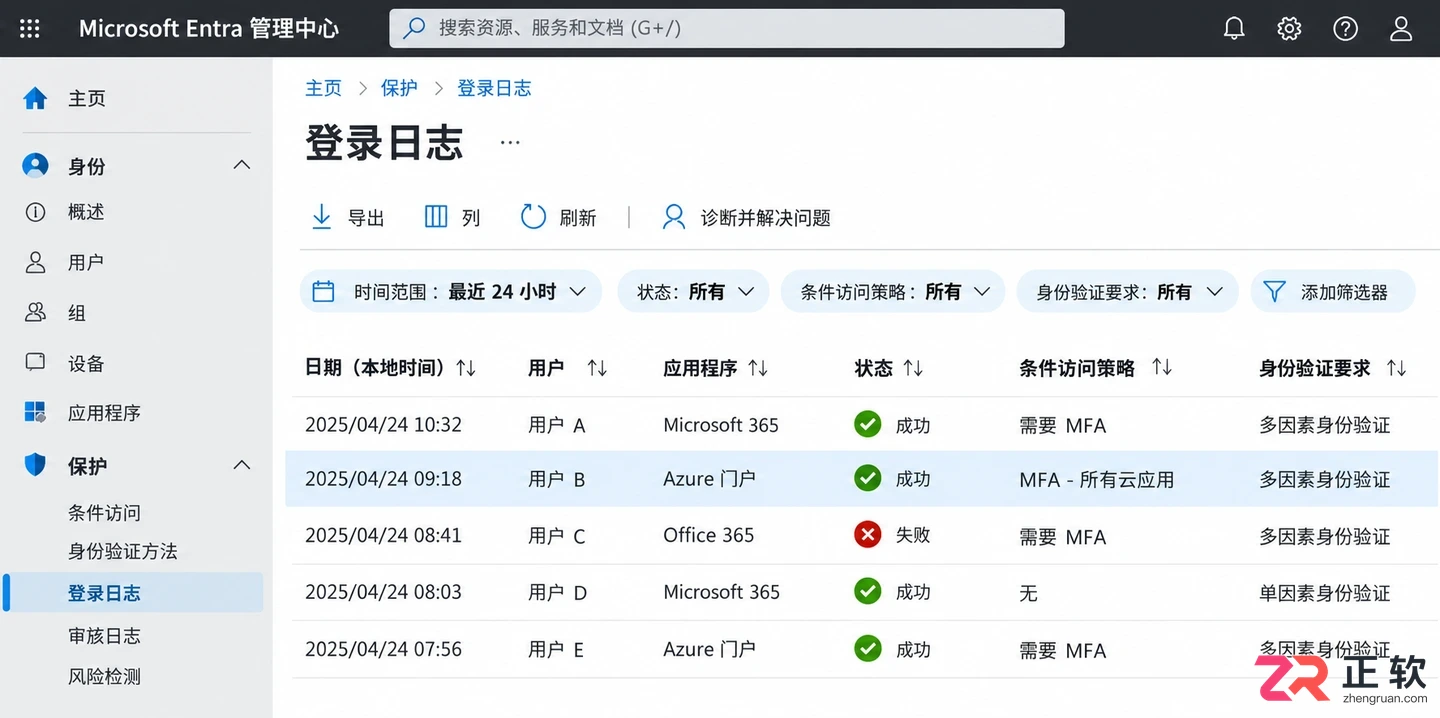Click the 主页 home icon in sidebar
1440x718 pixels.
pyautogui.click(x=35, y=98)
